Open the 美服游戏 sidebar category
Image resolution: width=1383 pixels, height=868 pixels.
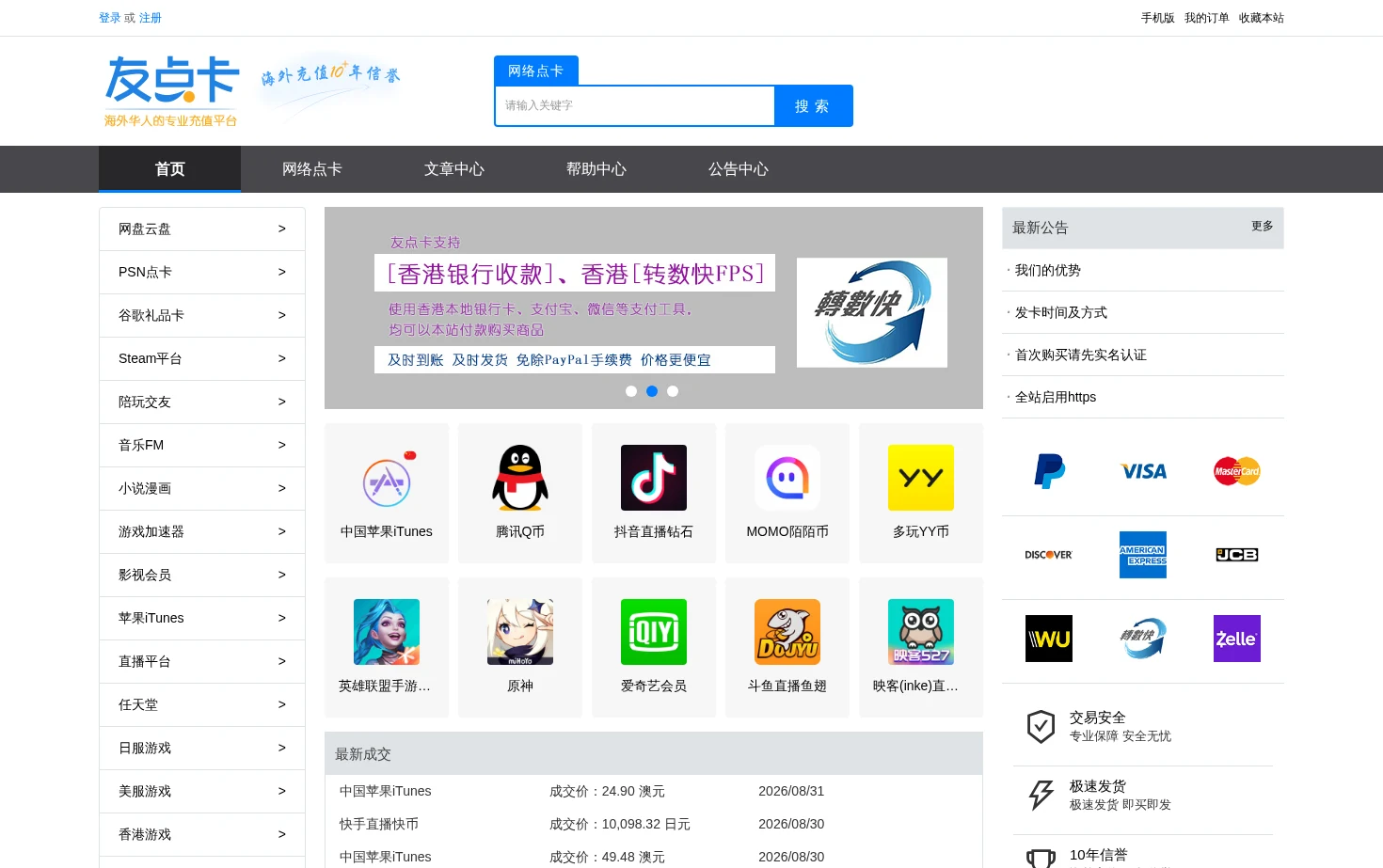pyautogui.click(x=202, y=791)
